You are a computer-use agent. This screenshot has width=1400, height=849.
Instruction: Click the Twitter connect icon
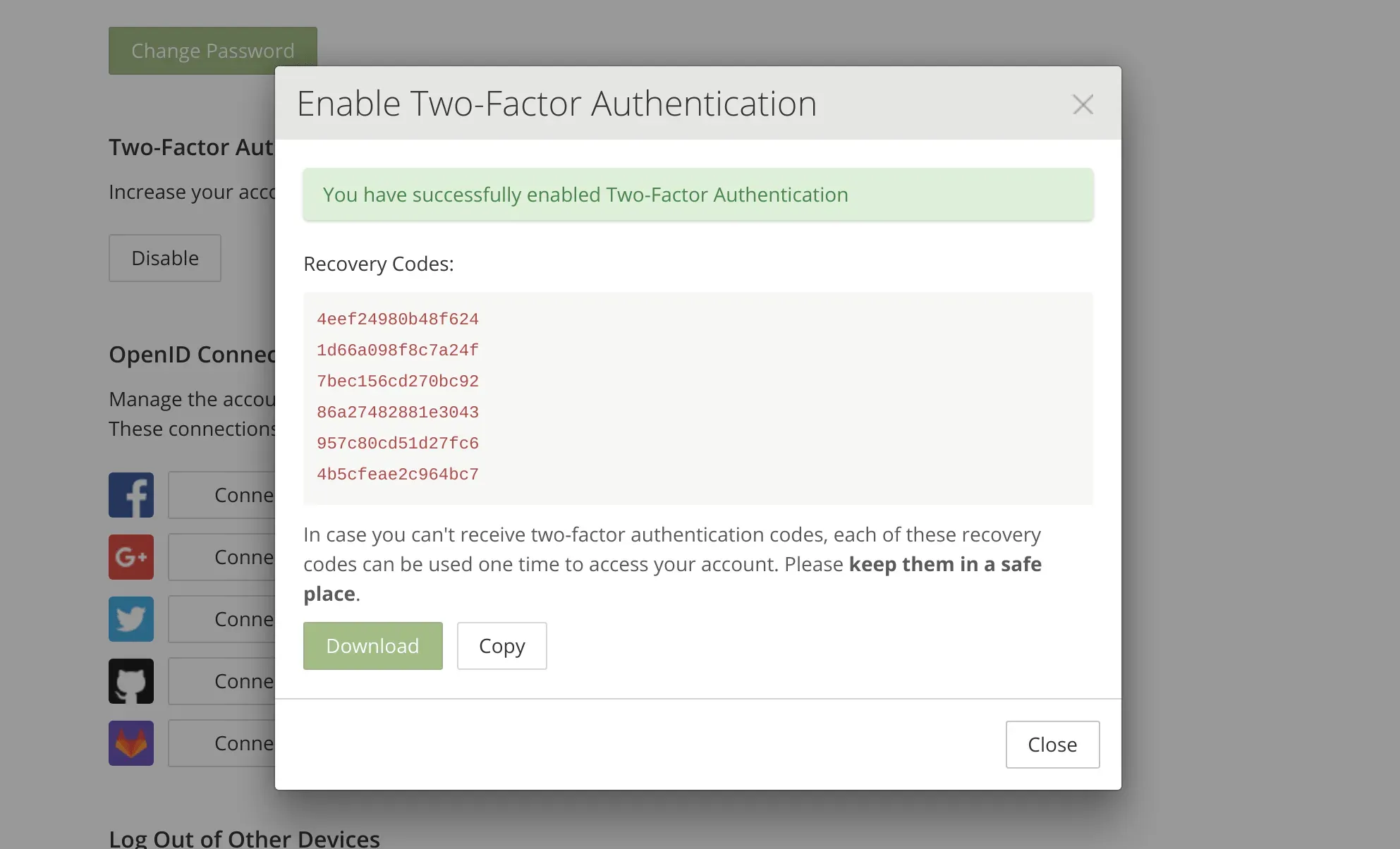coord(131,618)
